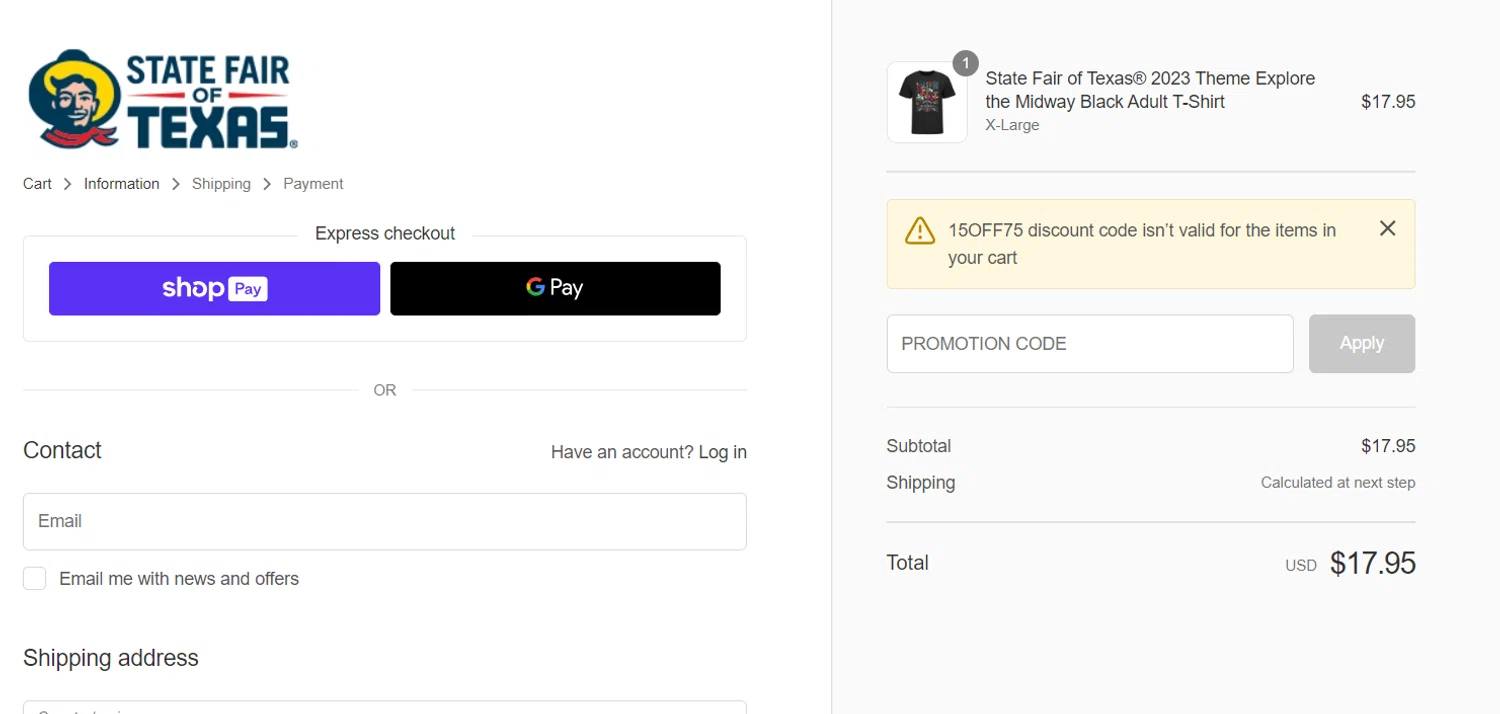Select the Information breadcrumb step
This screenshot has width=1500, height=714.
[121, 184]
